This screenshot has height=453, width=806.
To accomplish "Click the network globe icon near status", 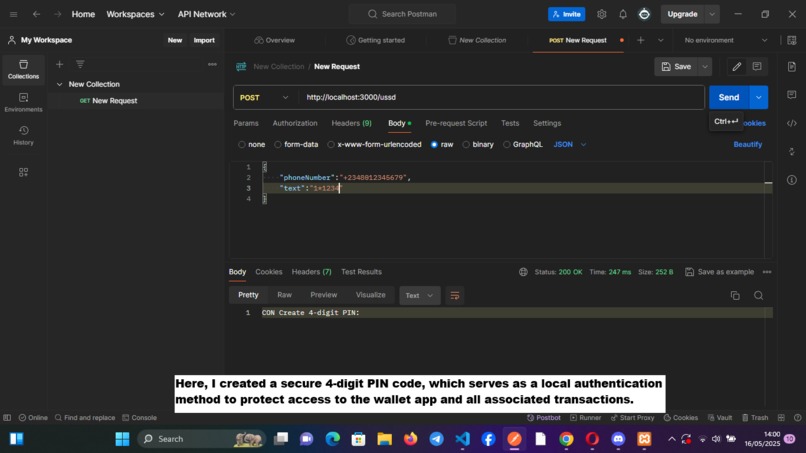I will pyautogui.click(x=523, y=272).
